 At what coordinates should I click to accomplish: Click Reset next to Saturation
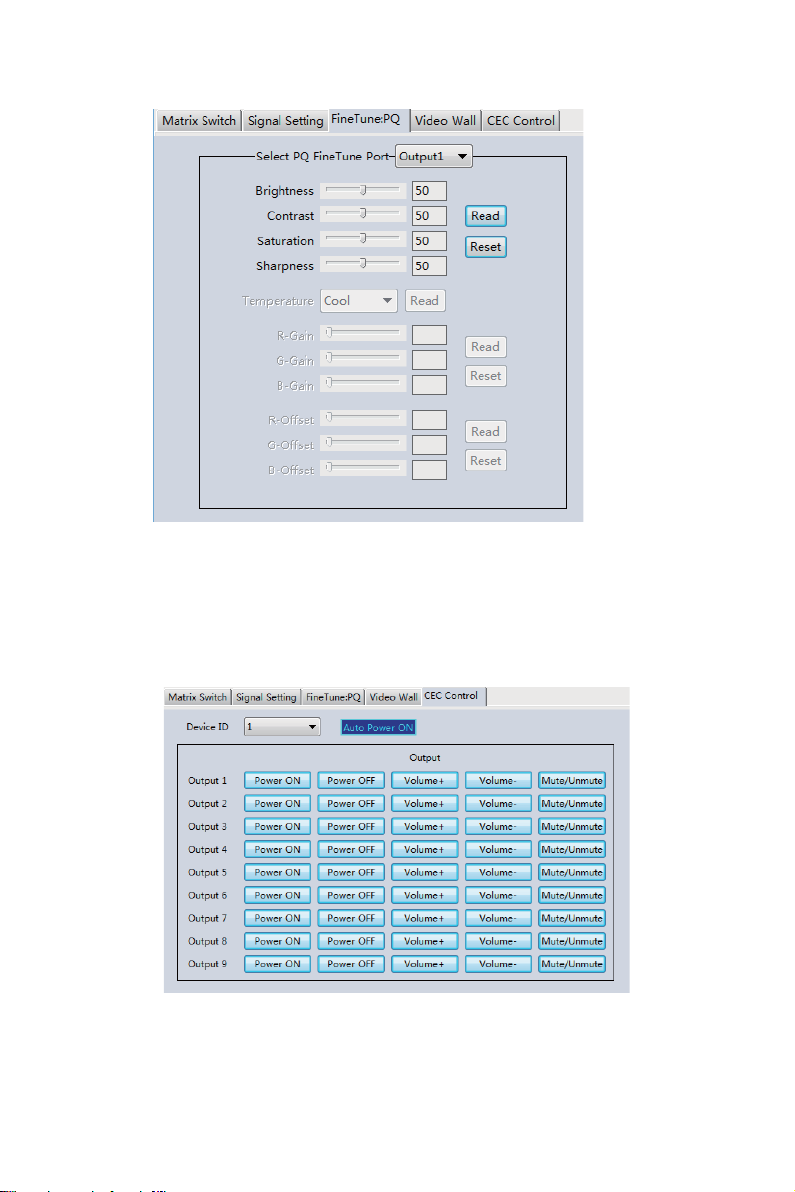pyautogui.click(x=486, y=247)
